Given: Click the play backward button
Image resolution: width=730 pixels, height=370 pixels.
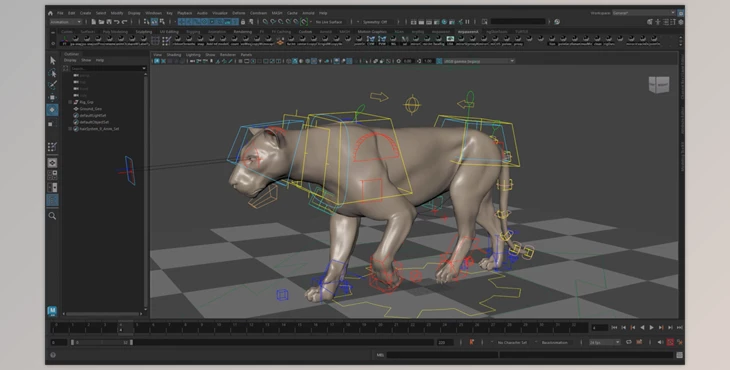Looking at the screenshot, I should [x=642, y=328].
